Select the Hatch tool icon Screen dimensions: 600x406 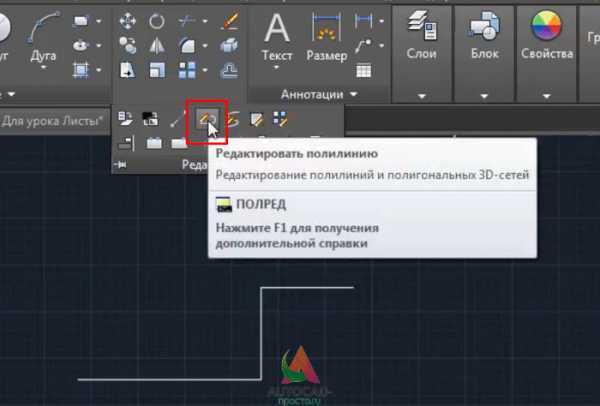pos(81,70)
